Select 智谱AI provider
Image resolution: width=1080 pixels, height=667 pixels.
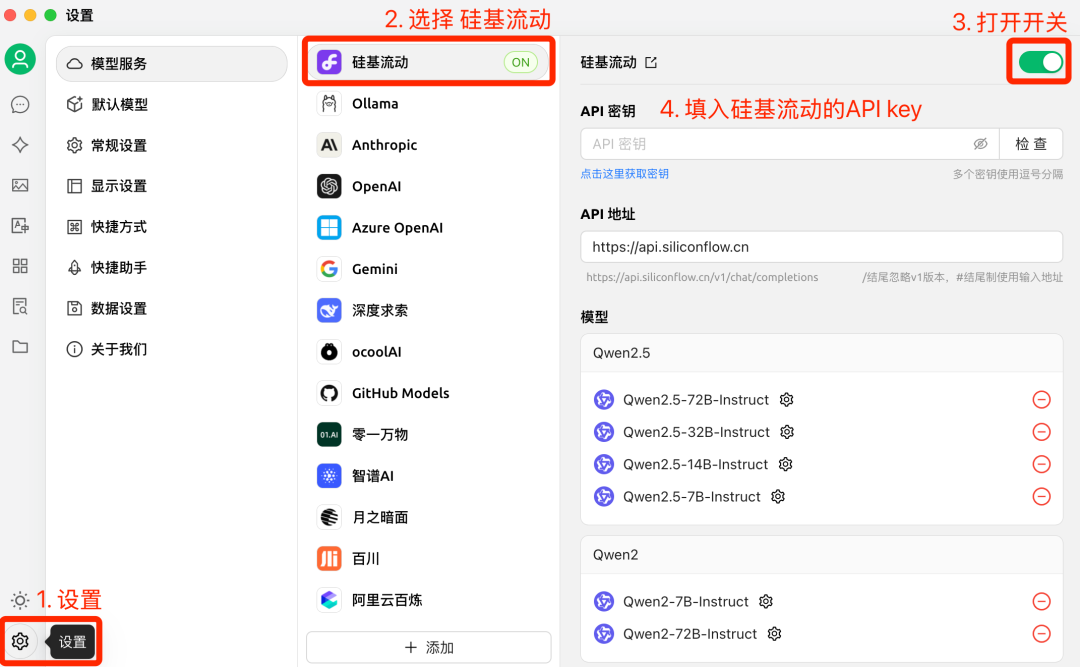428,475
